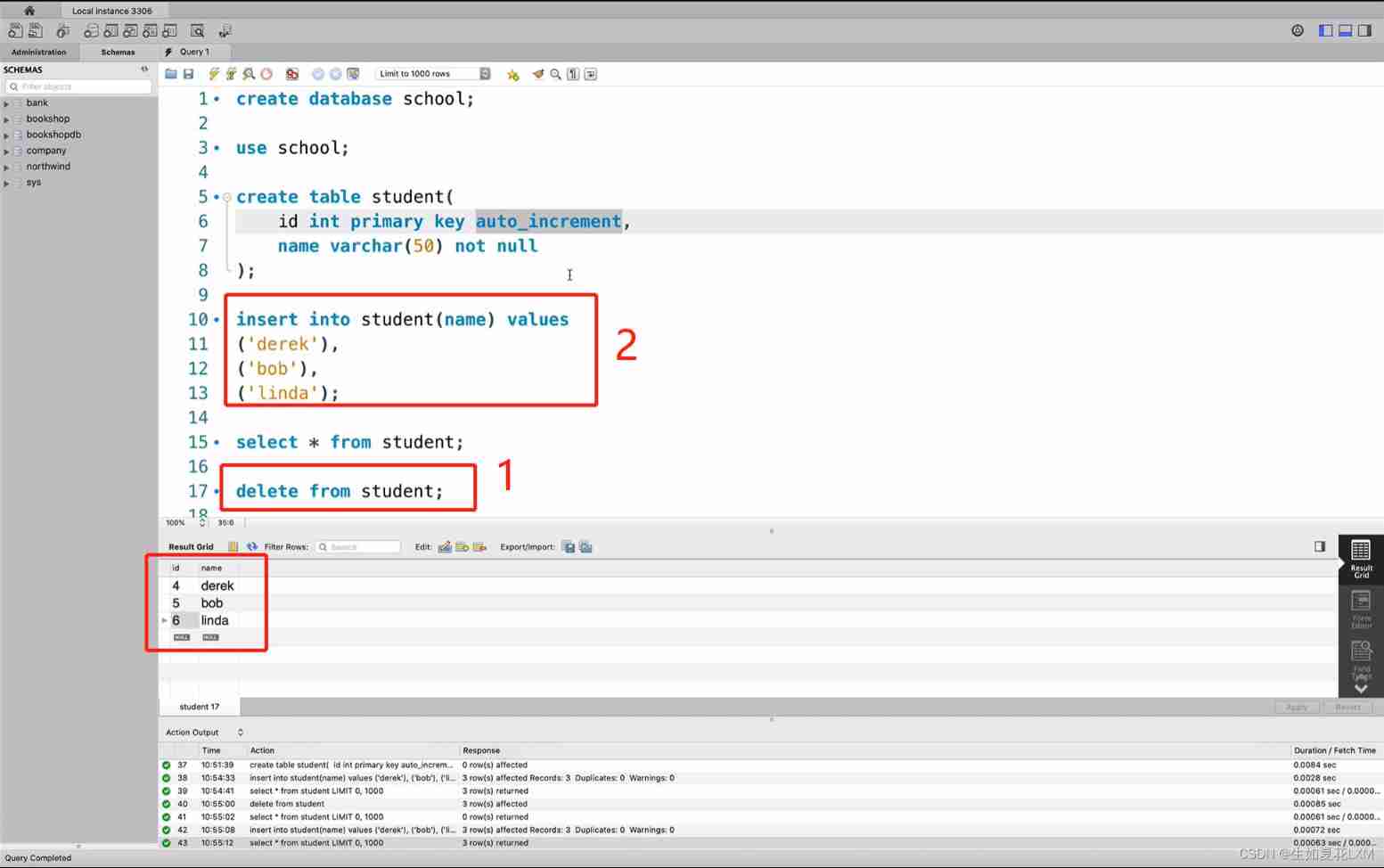
Task: Toggle the left sidebar panel
Action: tap(1326, 30)
